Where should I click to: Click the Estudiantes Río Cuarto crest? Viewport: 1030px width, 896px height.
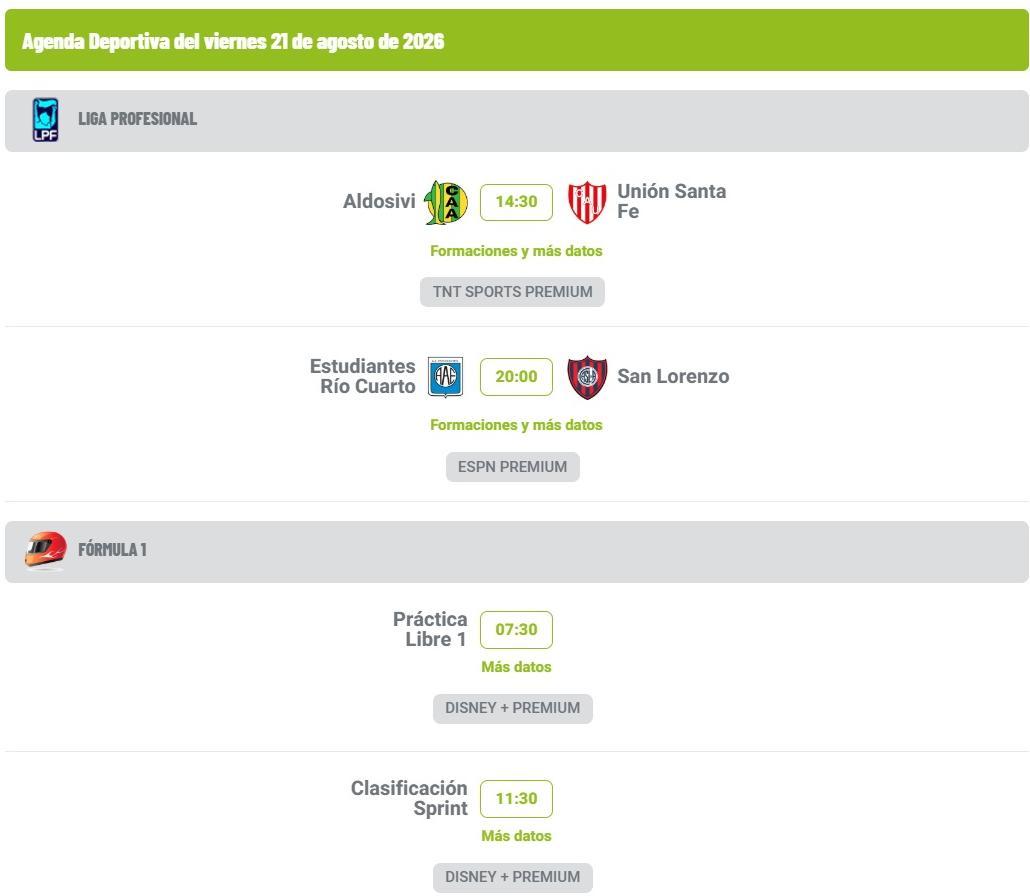tap(445, 377)
